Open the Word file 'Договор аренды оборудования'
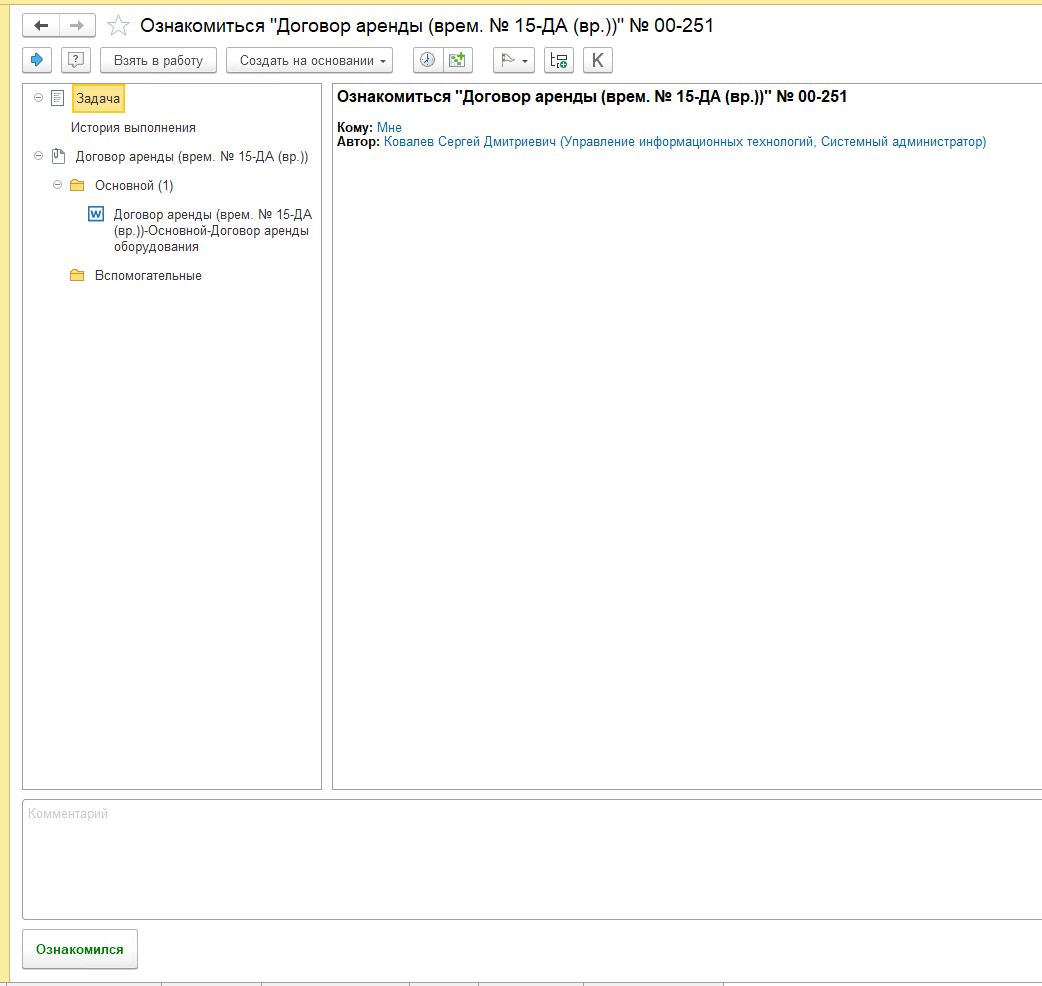This screenshot has height=986, width=1042. click(210, 230)
